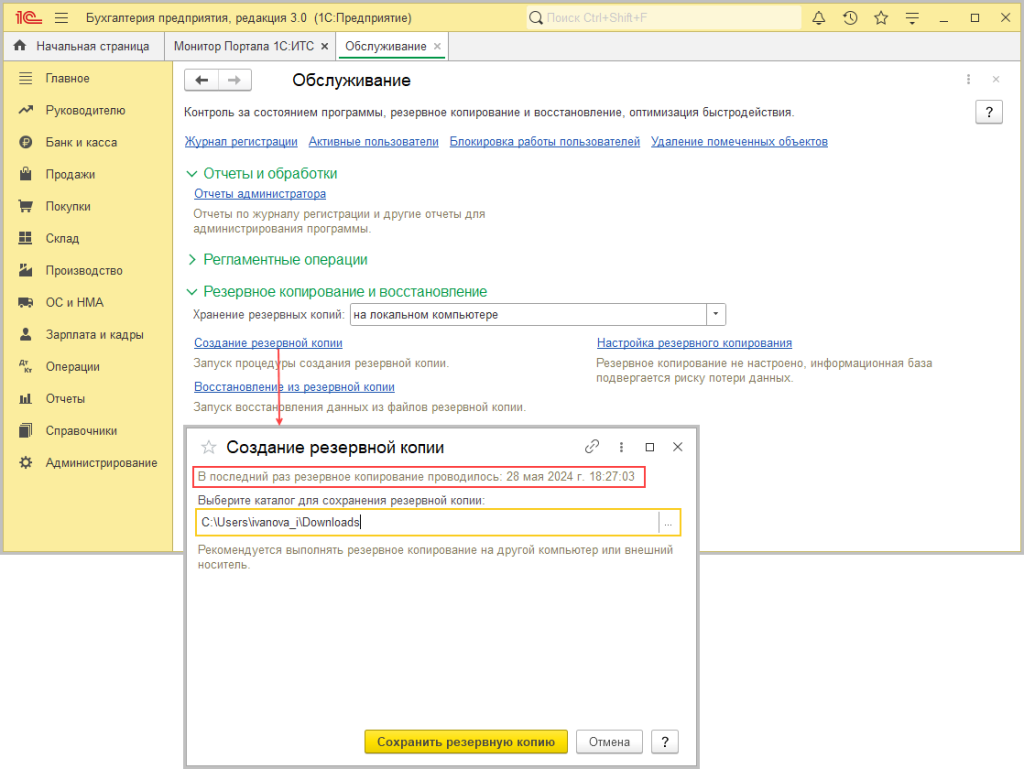Maximize the Создание резервной копии dialog
1024x769 pixels.
click(x=650, y=447)
